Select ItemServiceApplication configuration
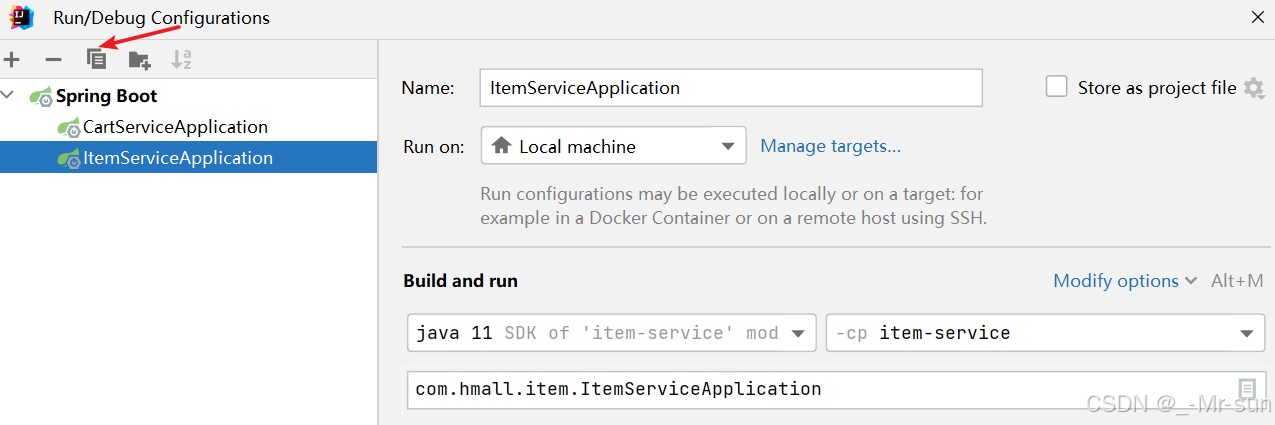The height and width of the screenshot is (425, 1275). click(178, 158)
